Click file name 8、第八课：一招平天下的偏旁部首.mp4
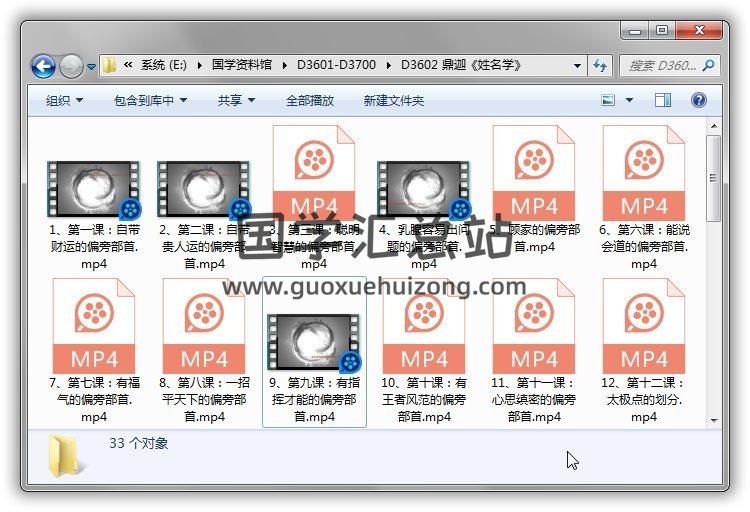Image resolution: width=750 pixels, height=512 pixels. click(204, 400)
